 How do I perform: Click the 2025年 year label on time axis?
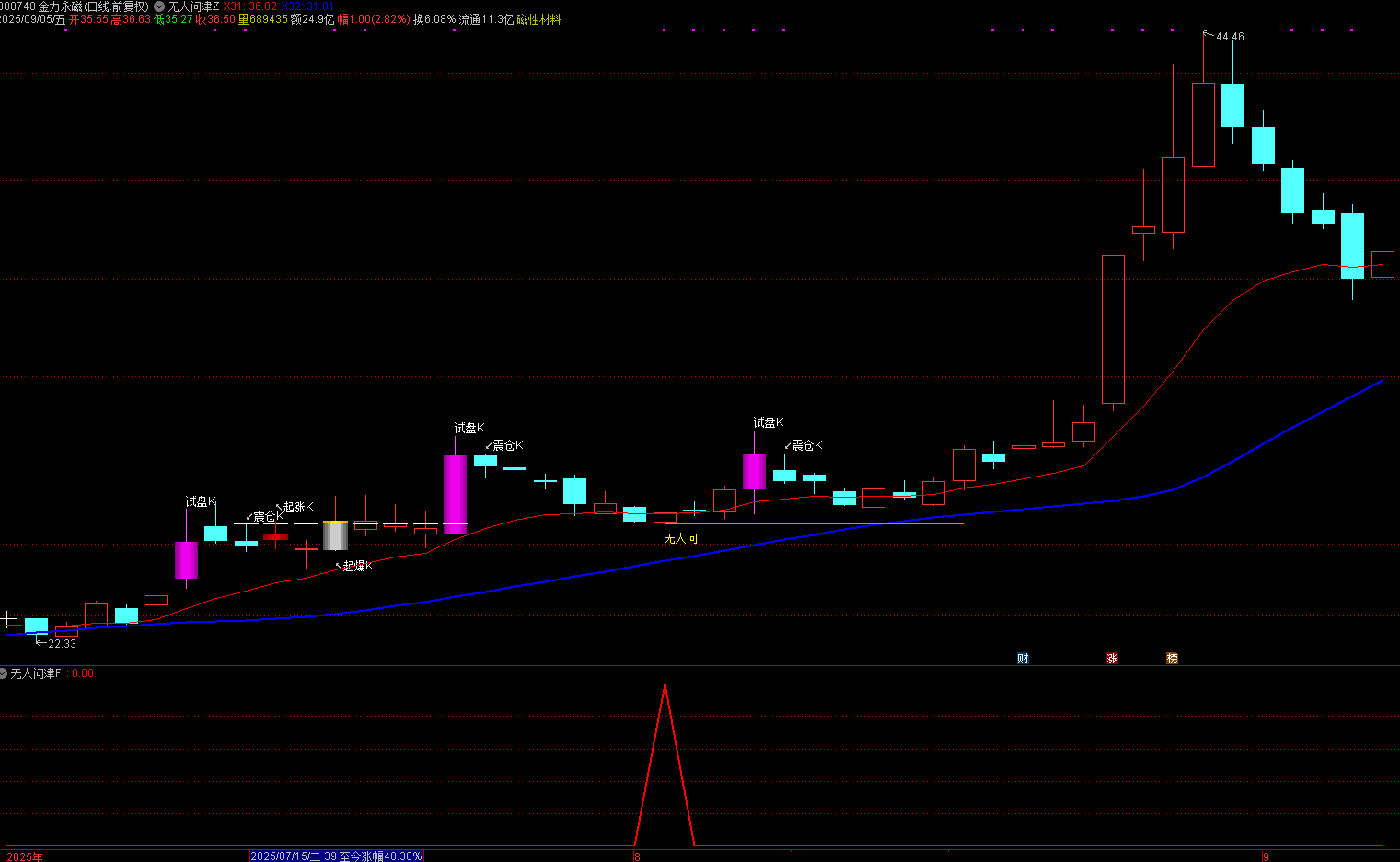[x=25, y=856]
